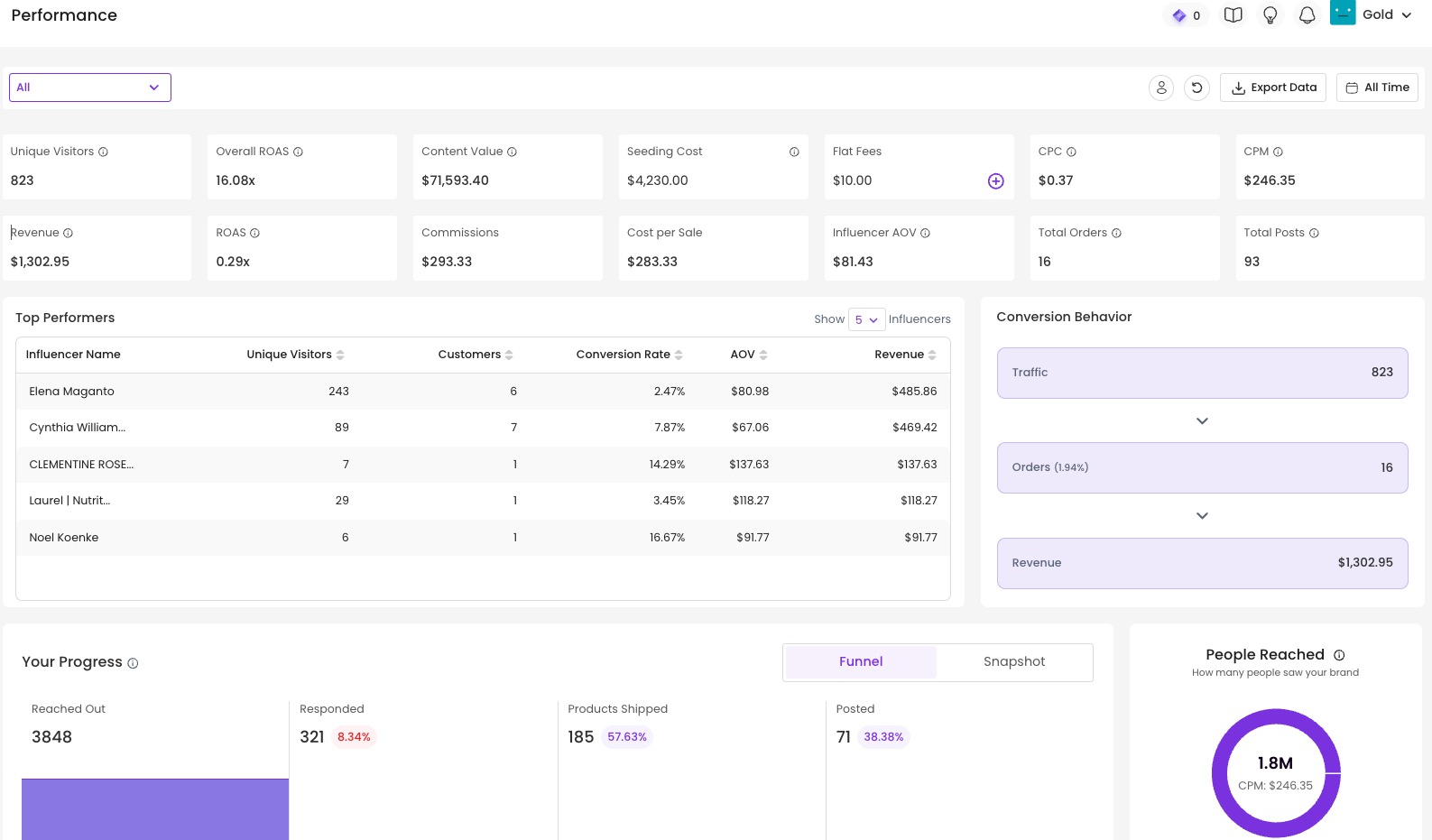This screenshot has height=840, width=1432.
Task: Click the Performance page title
Action: [x=64, y=15]
